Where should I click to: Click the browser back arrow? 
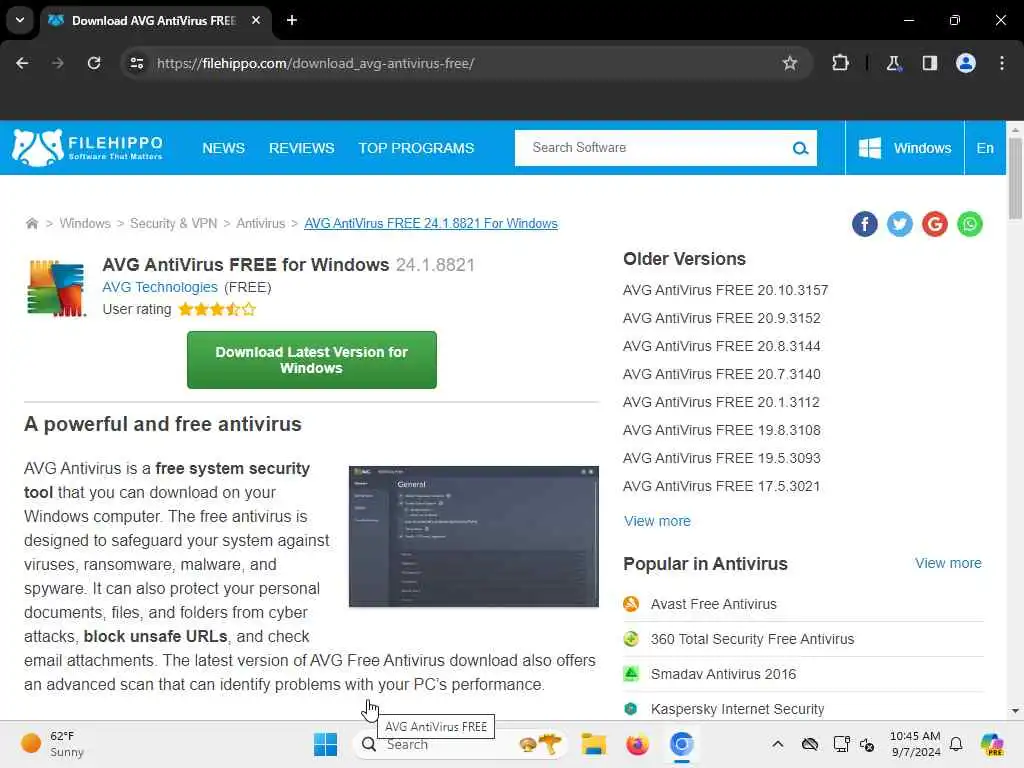point(22,63)
